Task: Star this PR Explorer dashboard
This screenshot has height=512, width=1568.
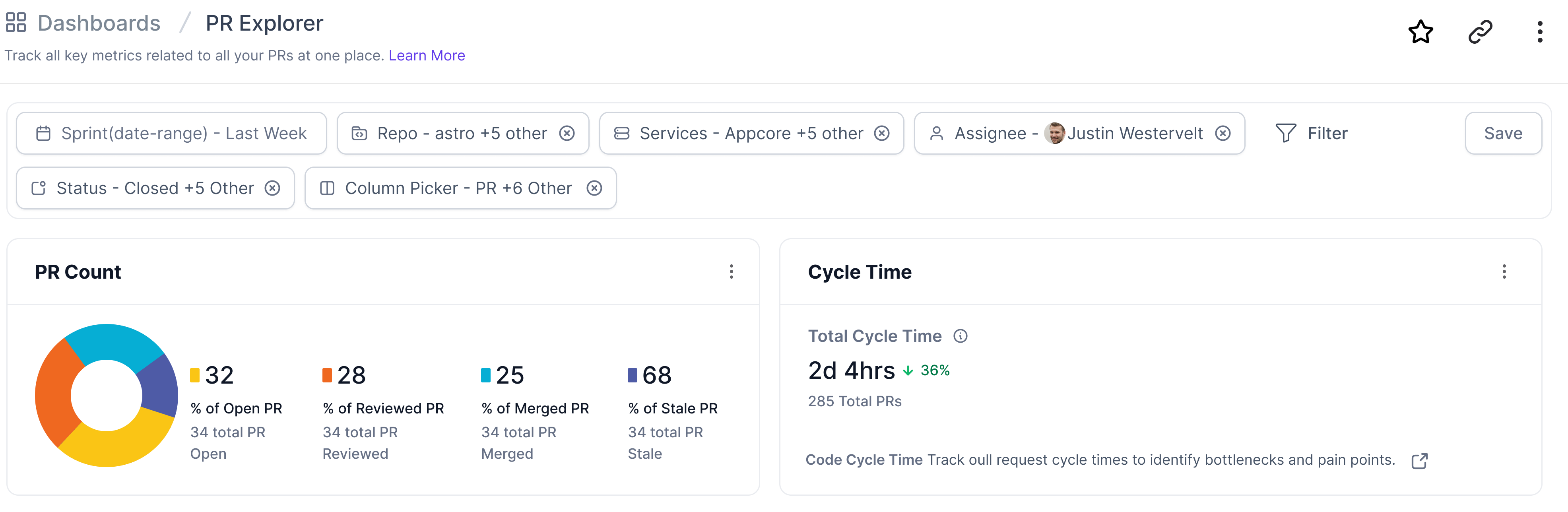Action: (x=1421, y=32)
